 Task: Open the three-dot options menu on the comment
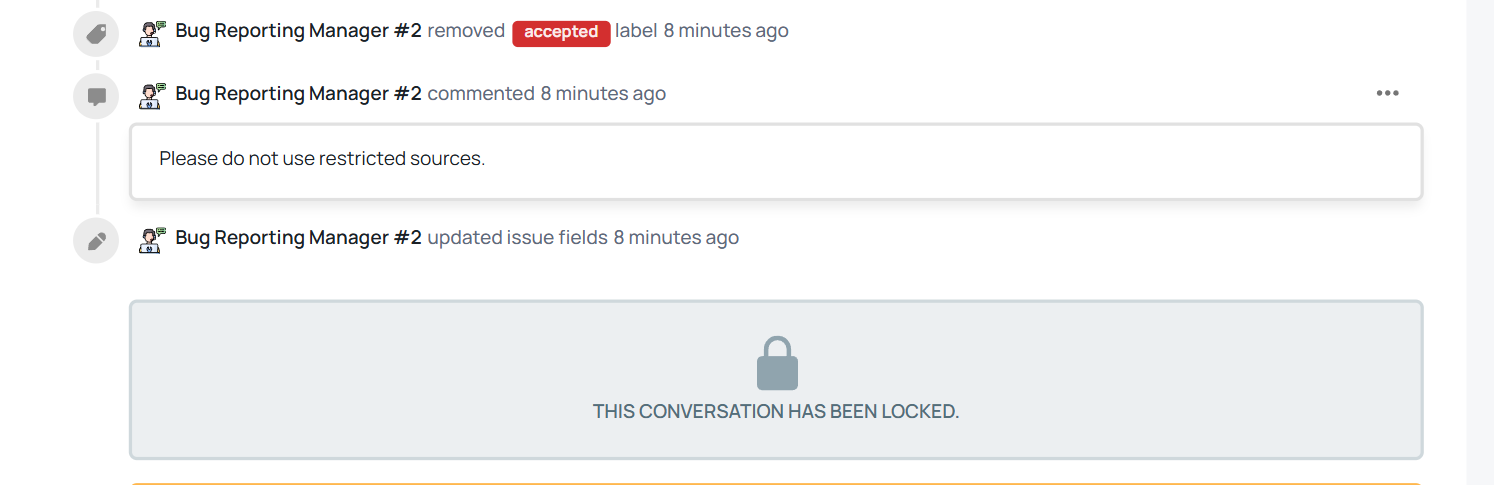pyautogui.click(x=1387, y=93)
